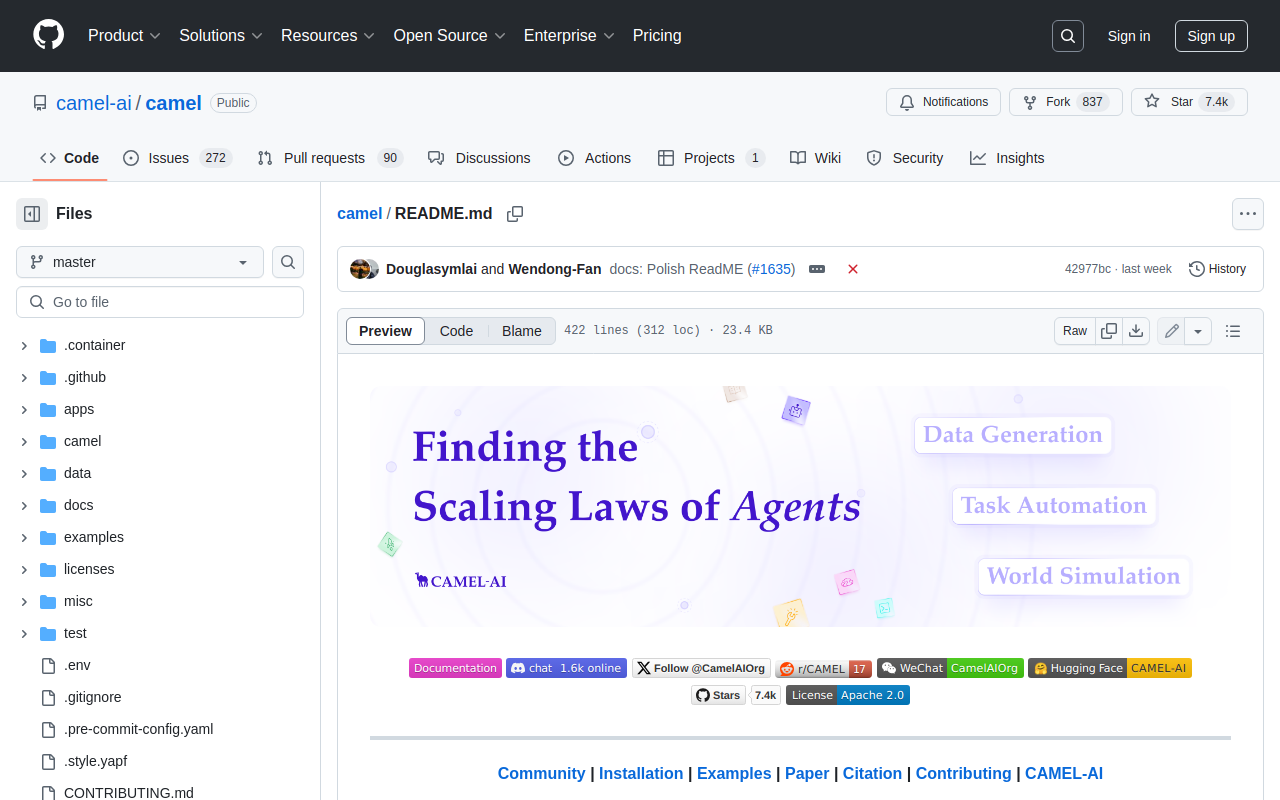Switch to Blame view

(x=522, y=331)
